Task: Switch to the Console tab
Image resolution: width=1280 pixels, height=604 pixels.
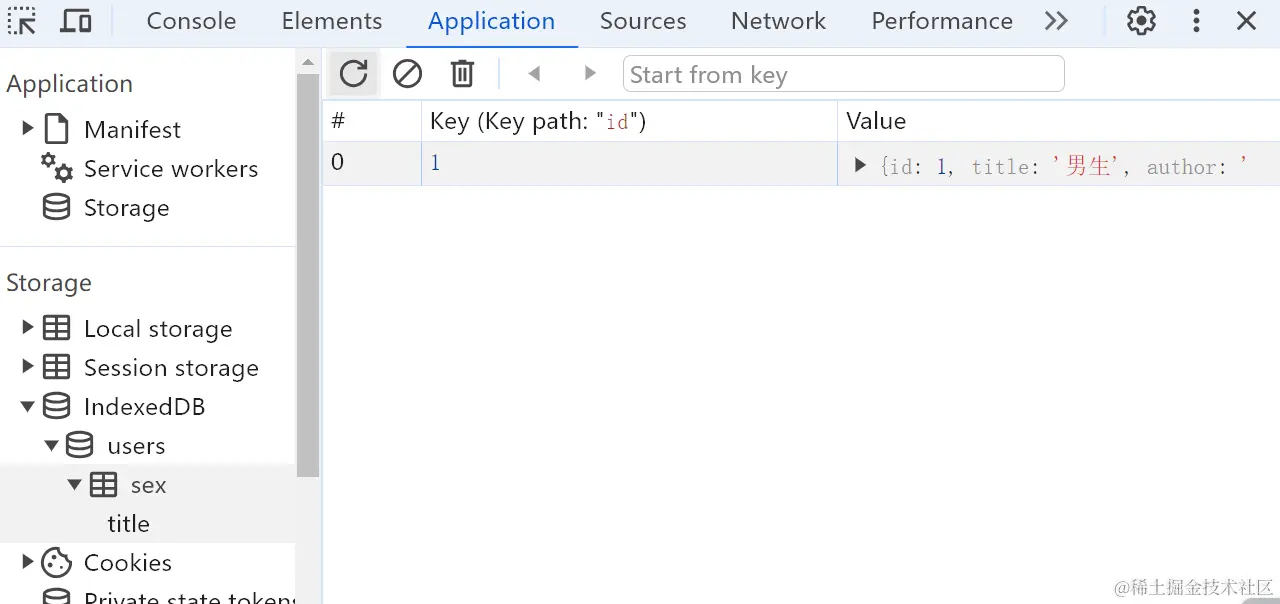Action: (191, 21)
